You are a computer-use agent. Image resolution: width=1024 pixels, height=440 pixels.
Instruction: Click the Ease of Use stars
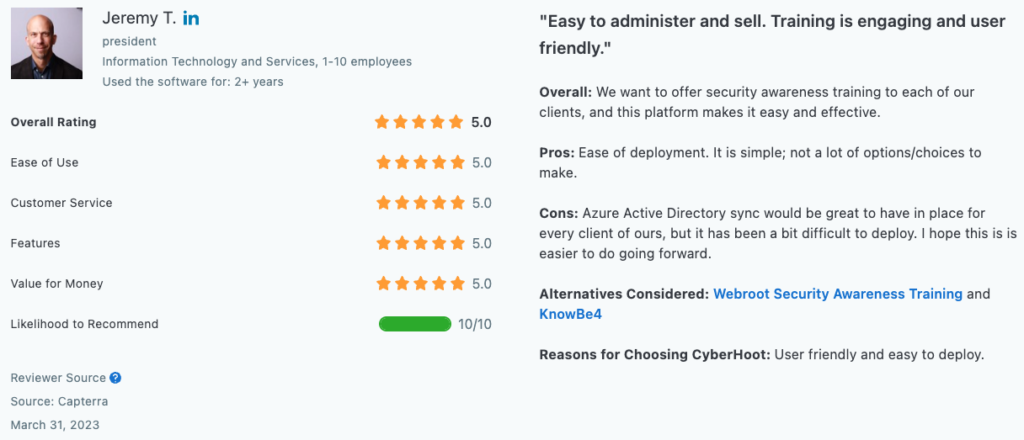click(x=420, y=163)
